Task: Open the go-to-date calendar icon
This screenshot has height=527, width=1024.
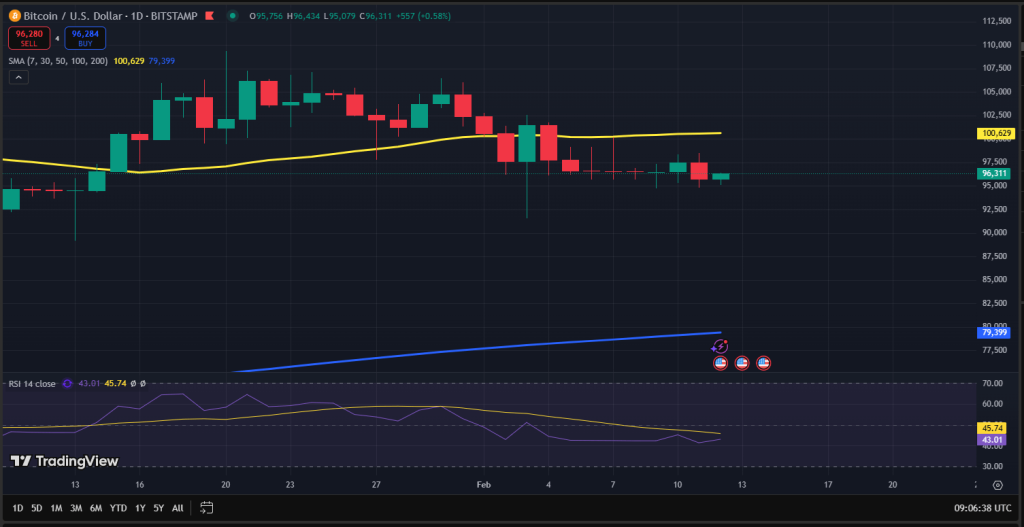Action: (x=206, y=507)
